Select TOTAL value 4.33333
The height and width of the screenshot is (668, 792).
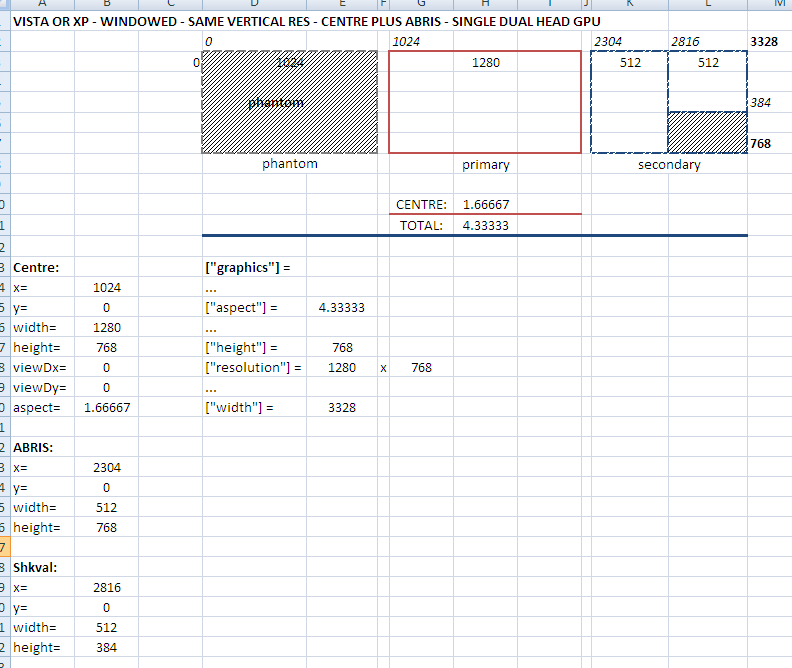[485, 225]
